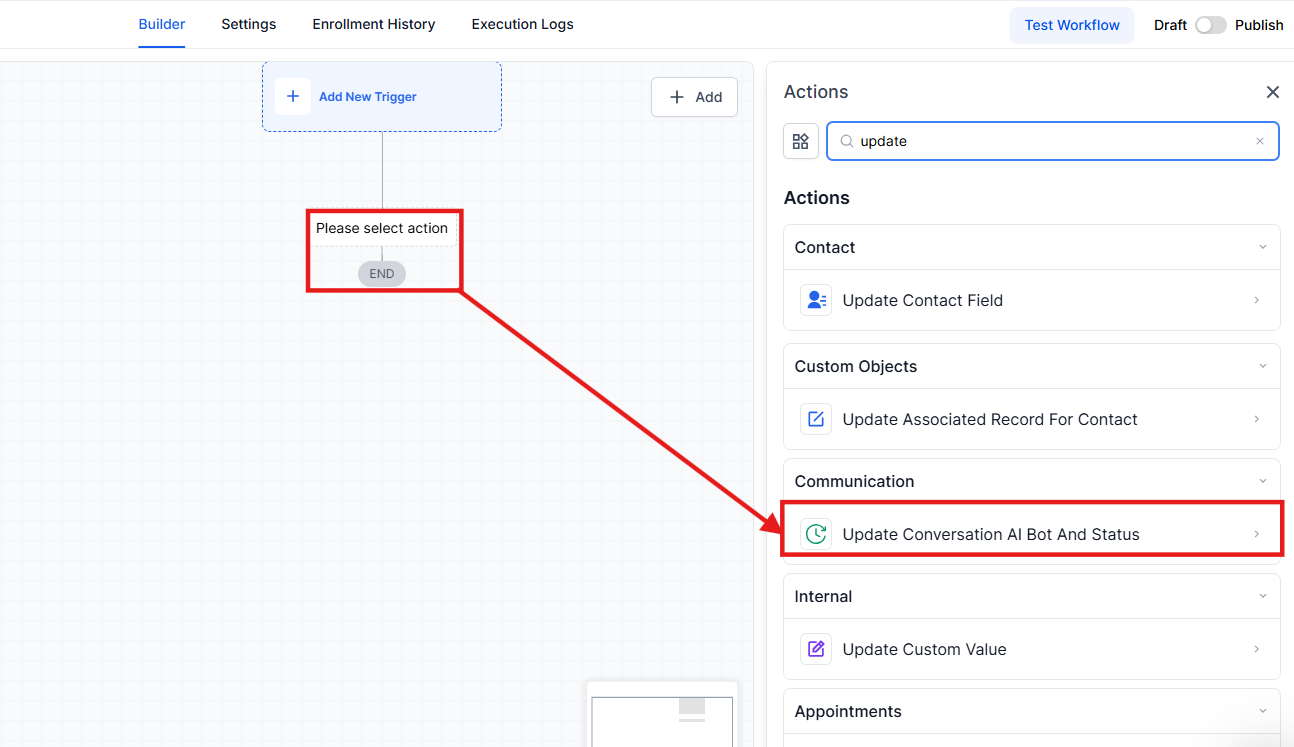Toggle the Draft/Publish switch
Image resolution: width=1294 pixels, height=747 pixels.
[x=1210, y=25]
